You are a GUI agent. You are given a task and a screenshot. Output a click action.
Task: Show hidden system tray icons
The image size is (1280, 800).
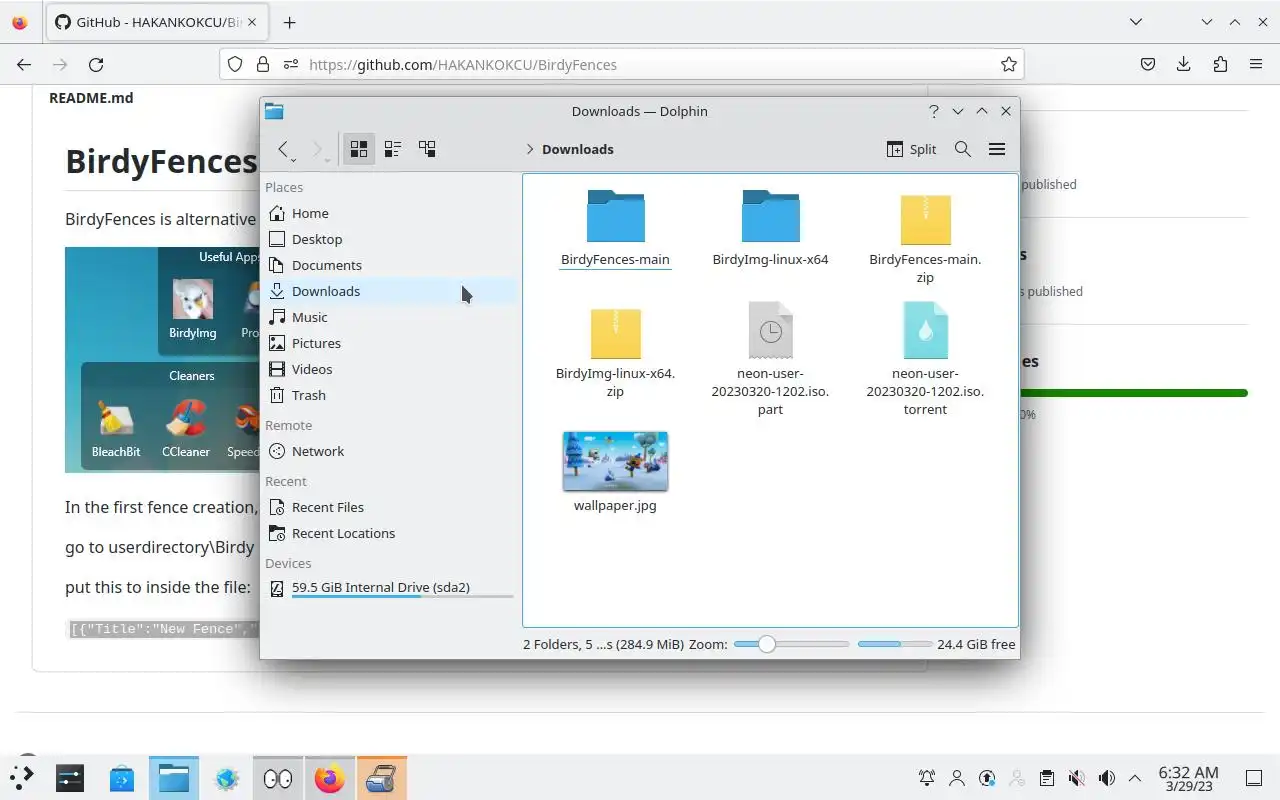click(1135, 778)
